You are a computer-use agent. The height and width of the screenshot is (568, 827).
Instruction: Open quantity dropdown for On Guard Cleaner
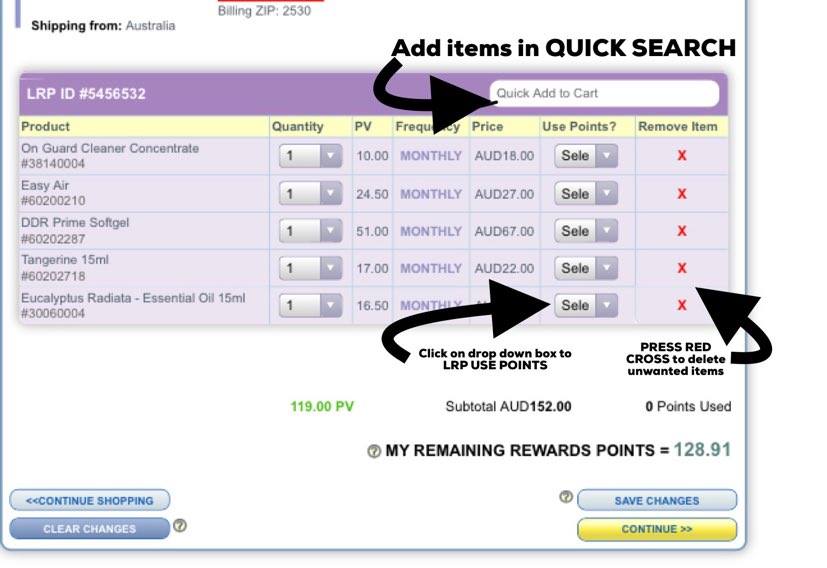coord(310,157)
